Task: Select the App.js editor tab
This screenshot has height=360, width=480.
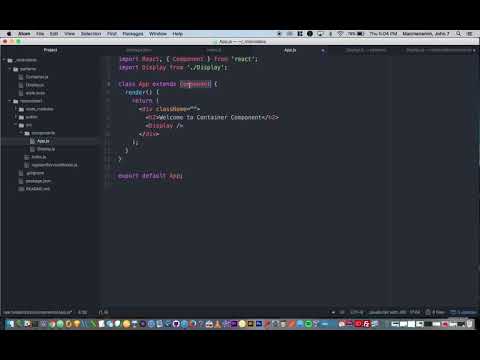Action: point(290,50)
